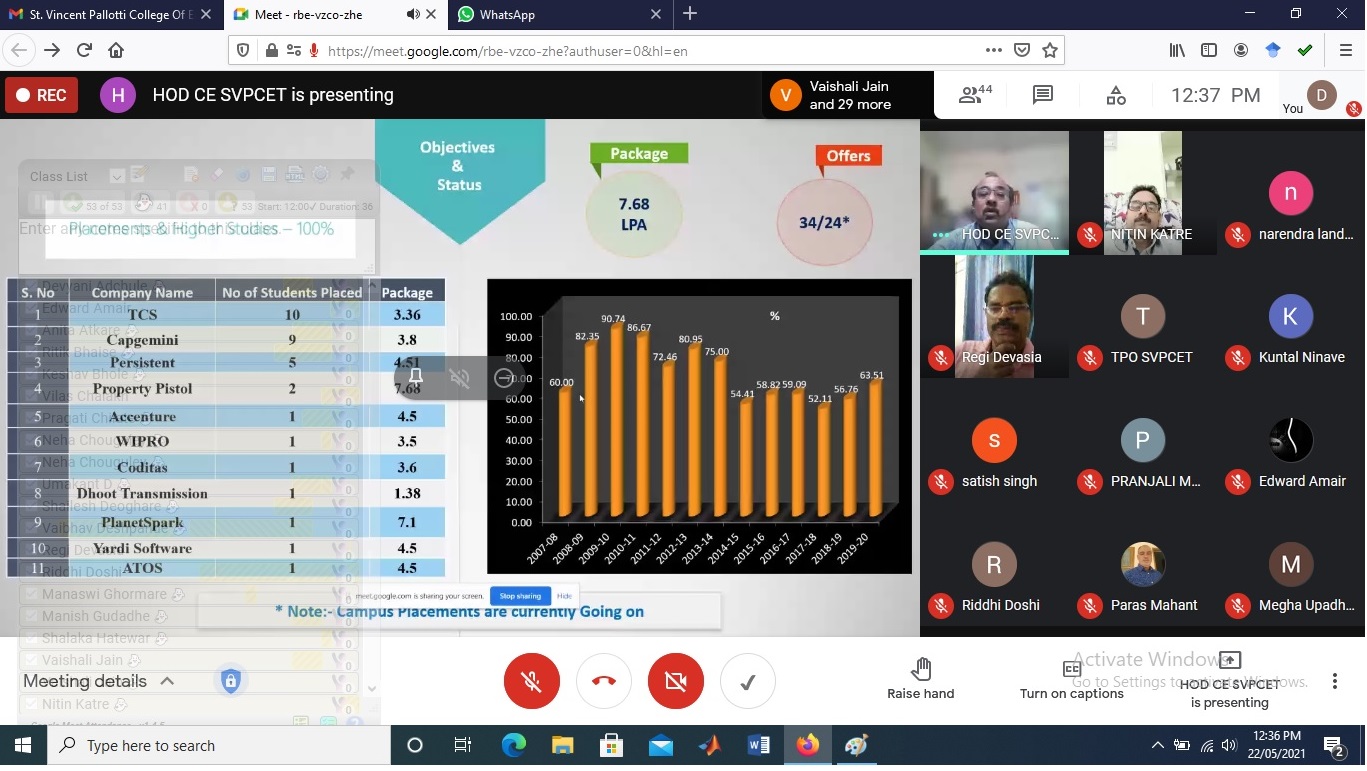
Task: Select Regi Devasia's video tile
Action: click(x=994, y=316)
